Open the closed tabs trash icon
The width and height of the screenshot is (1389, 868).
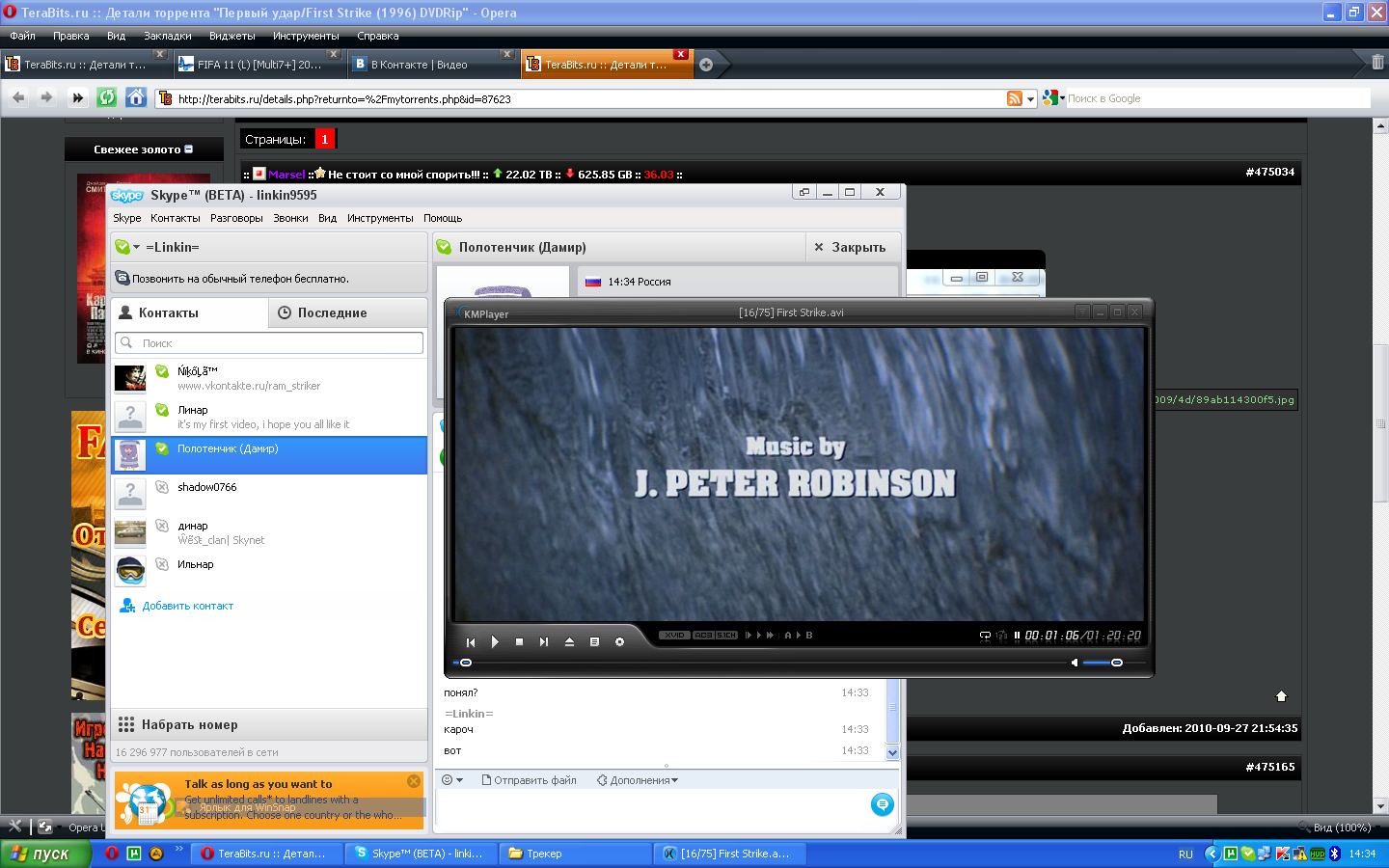click(x=1377, y=62)
